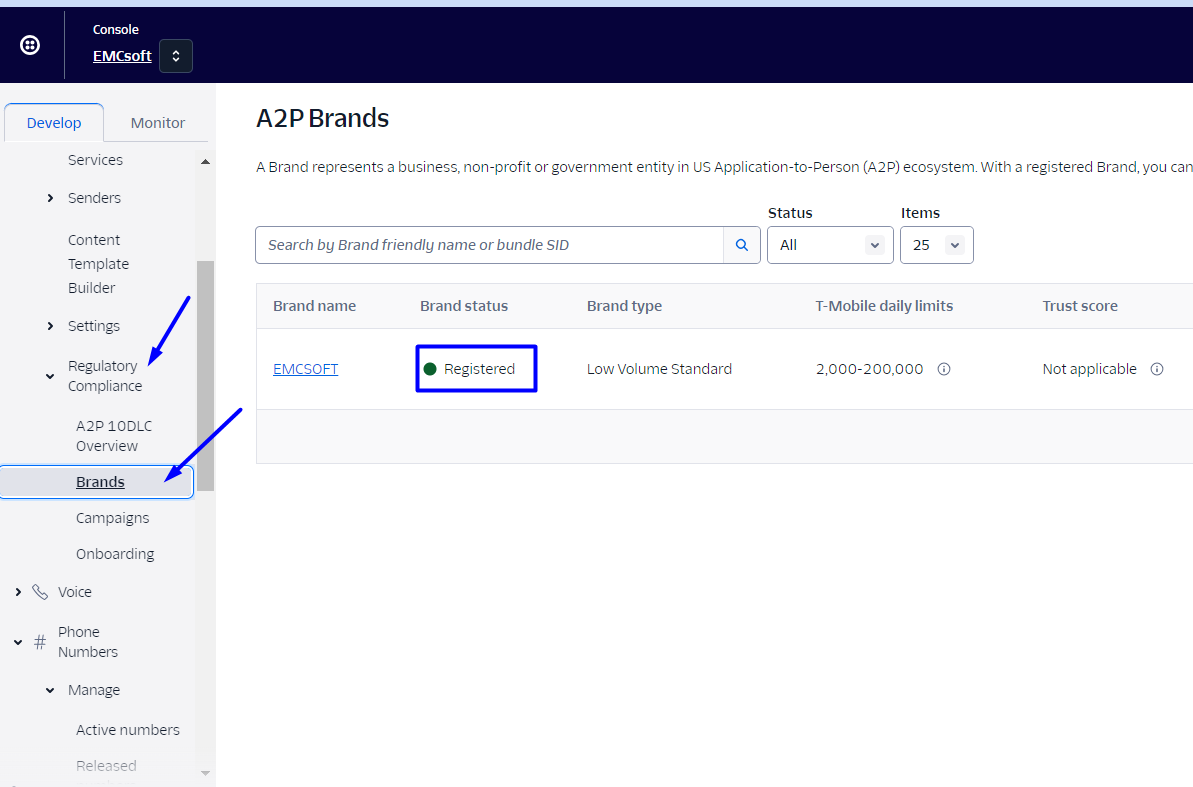Click the sidebar vertical scrollbar thumb
1193x787 pixels.
pos(205,375)
